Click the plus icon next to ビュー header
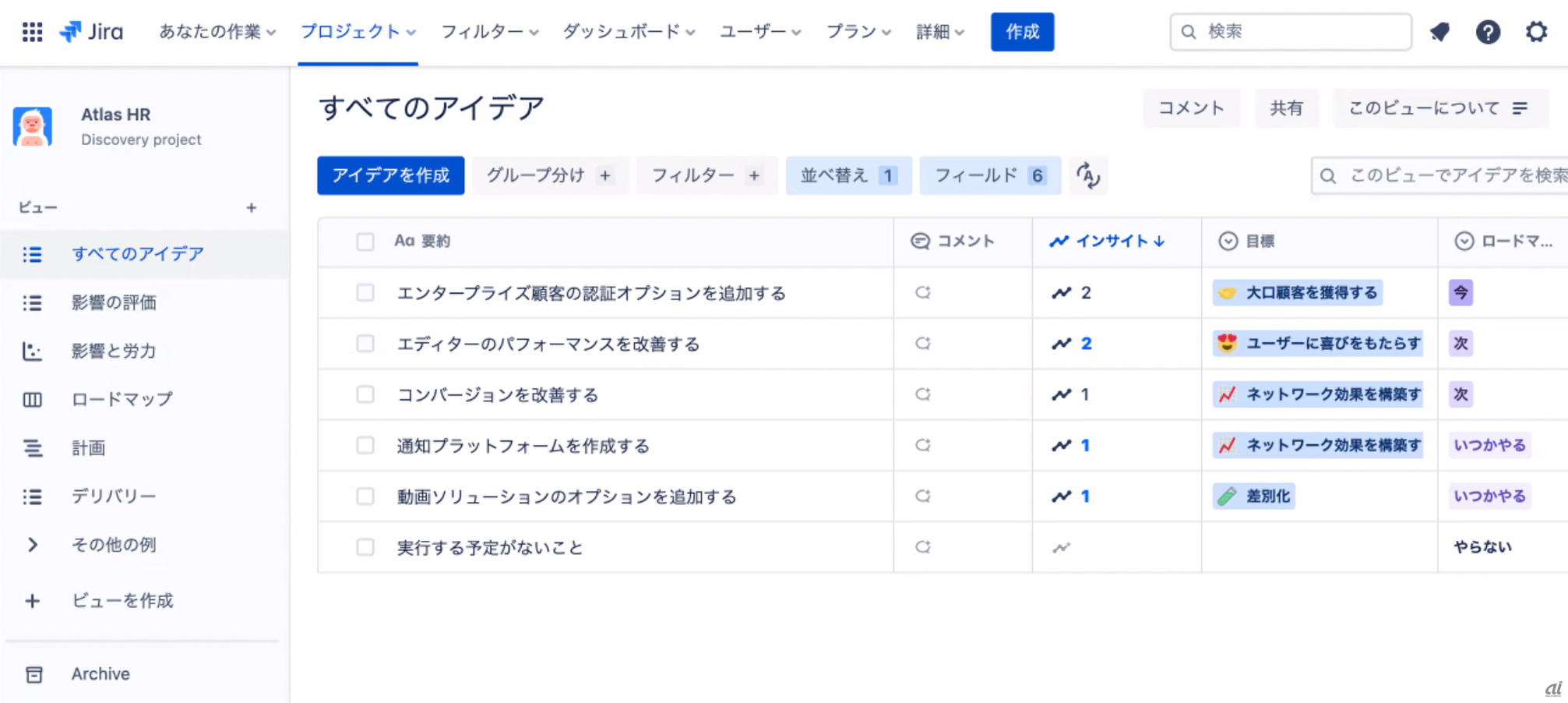Screen dimensions: 1568x703 (251, 207)
